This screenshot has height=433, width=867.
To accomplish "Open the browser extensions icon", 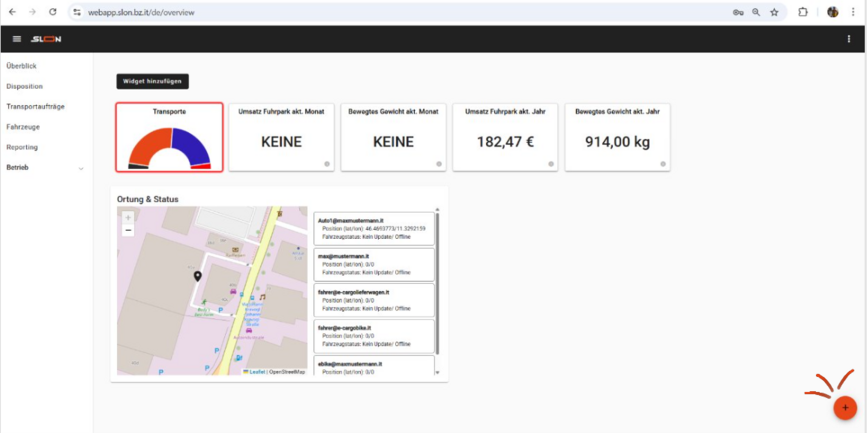I will click(802, 12).
